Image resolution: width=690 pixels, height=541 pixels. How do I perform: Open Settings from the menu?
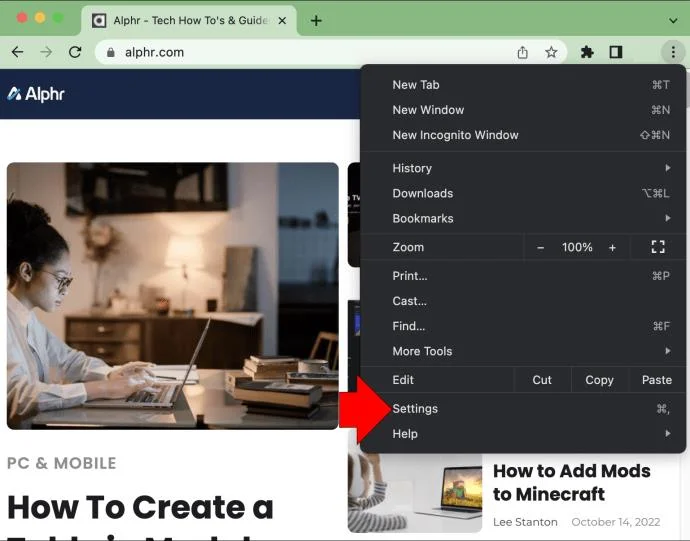[x=415, y=408]
